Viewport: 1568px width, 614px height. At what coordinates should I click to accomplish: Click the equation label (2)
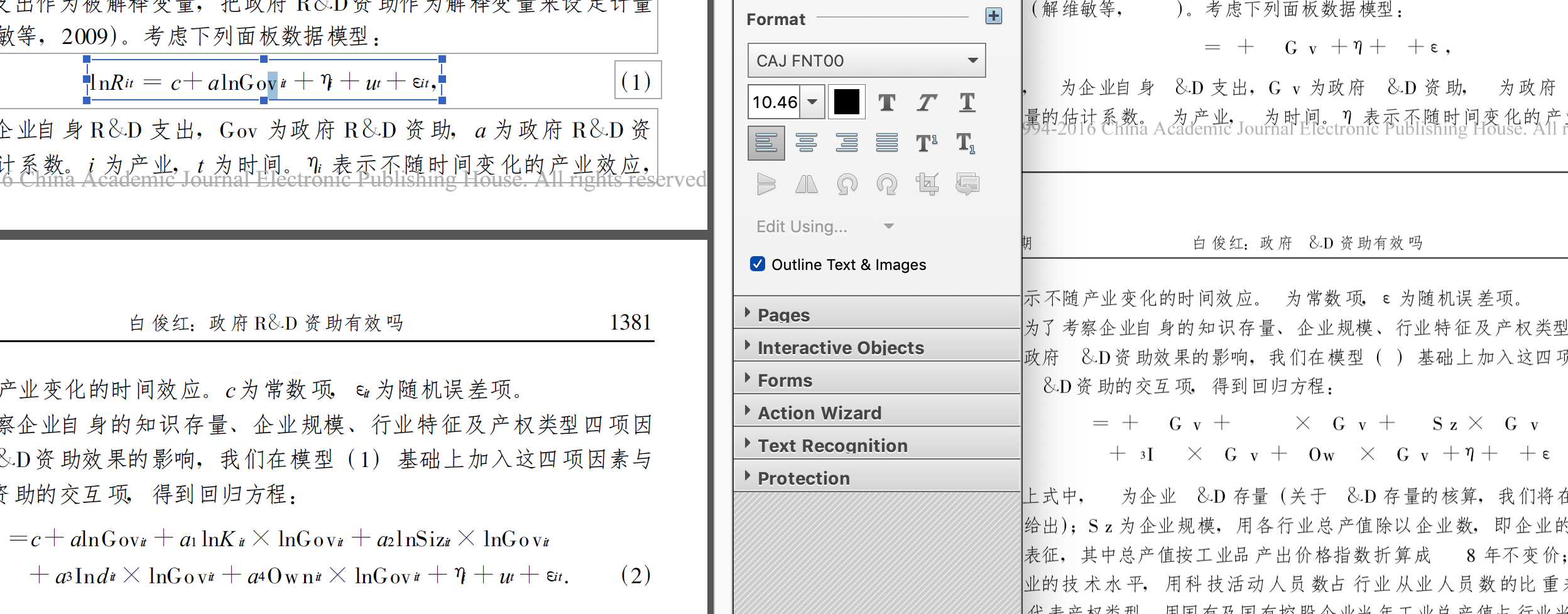pos(636,575)
